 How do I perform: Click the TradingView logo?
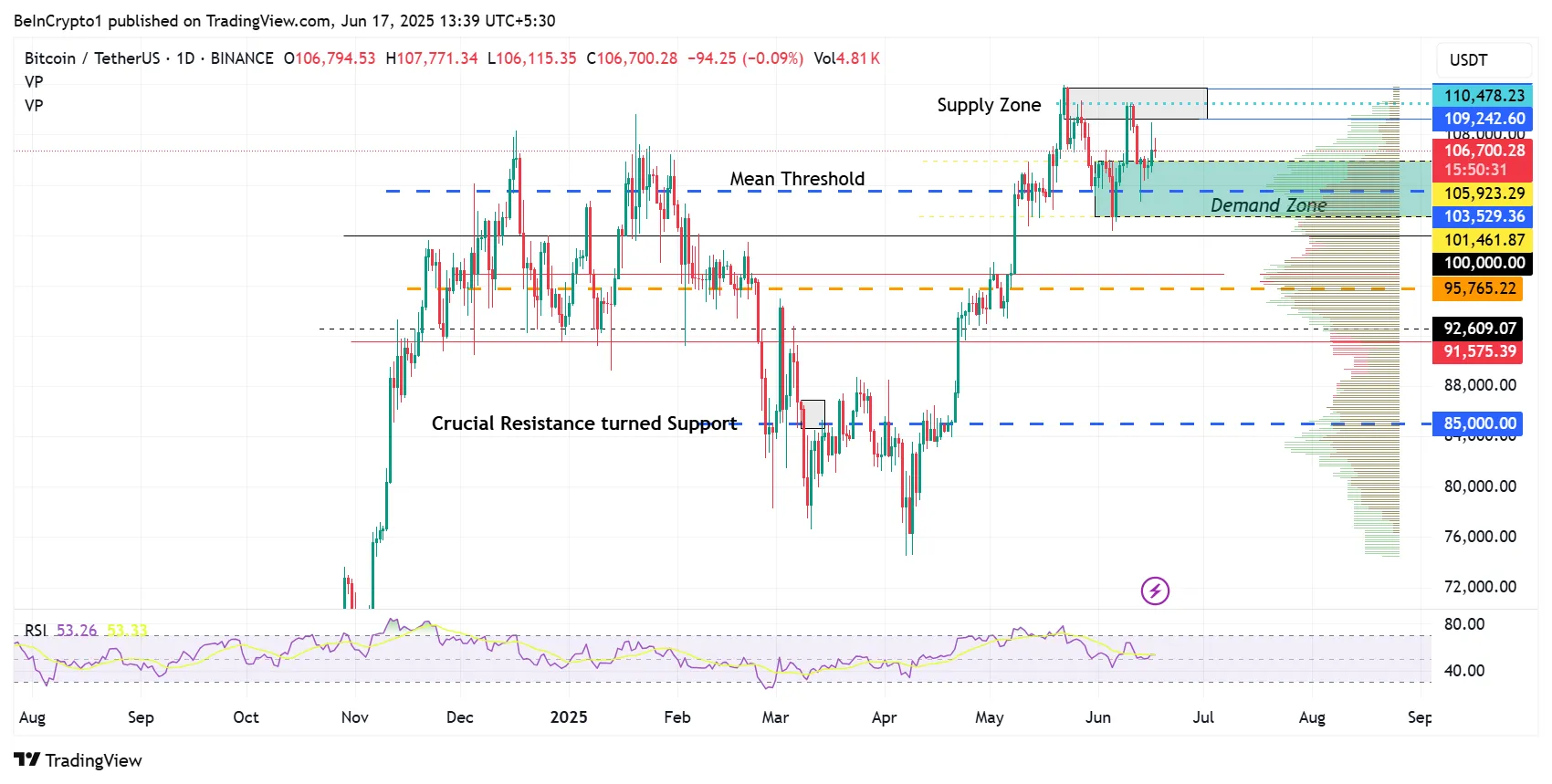(x=79, y=760)
